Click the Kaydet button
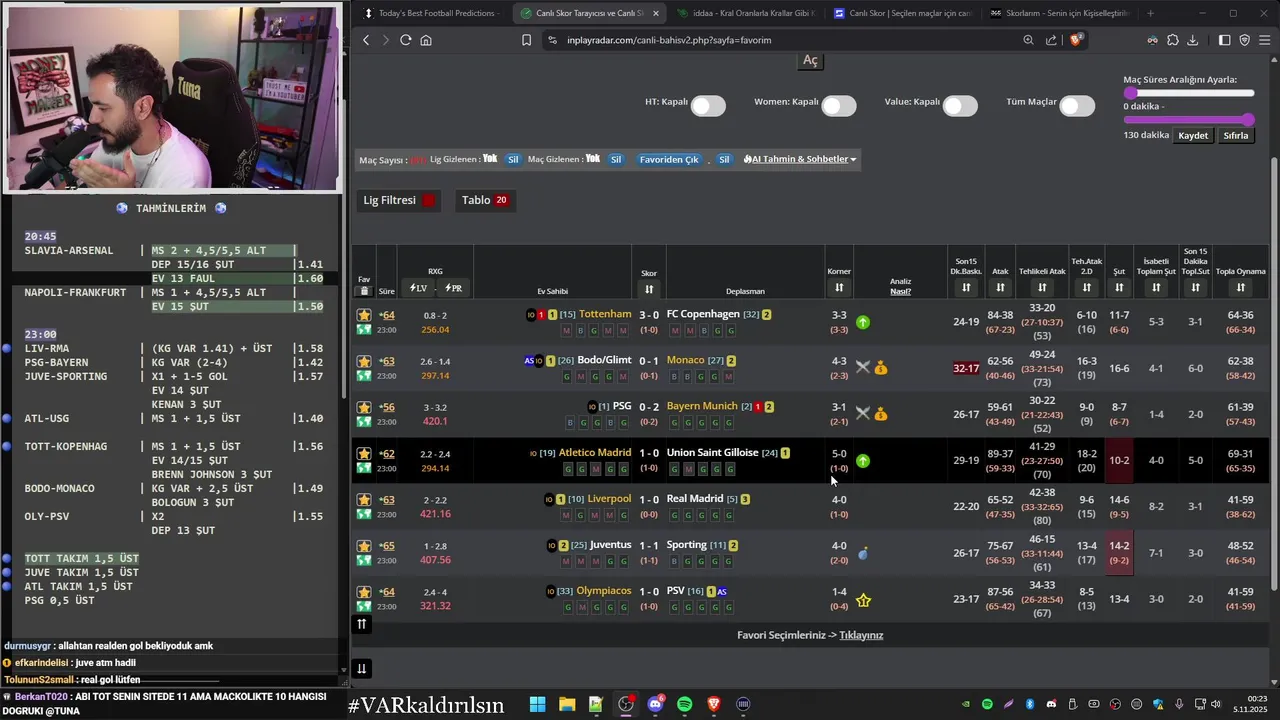This screenshot has width=1280, height=720. (x=1193, y=135)
